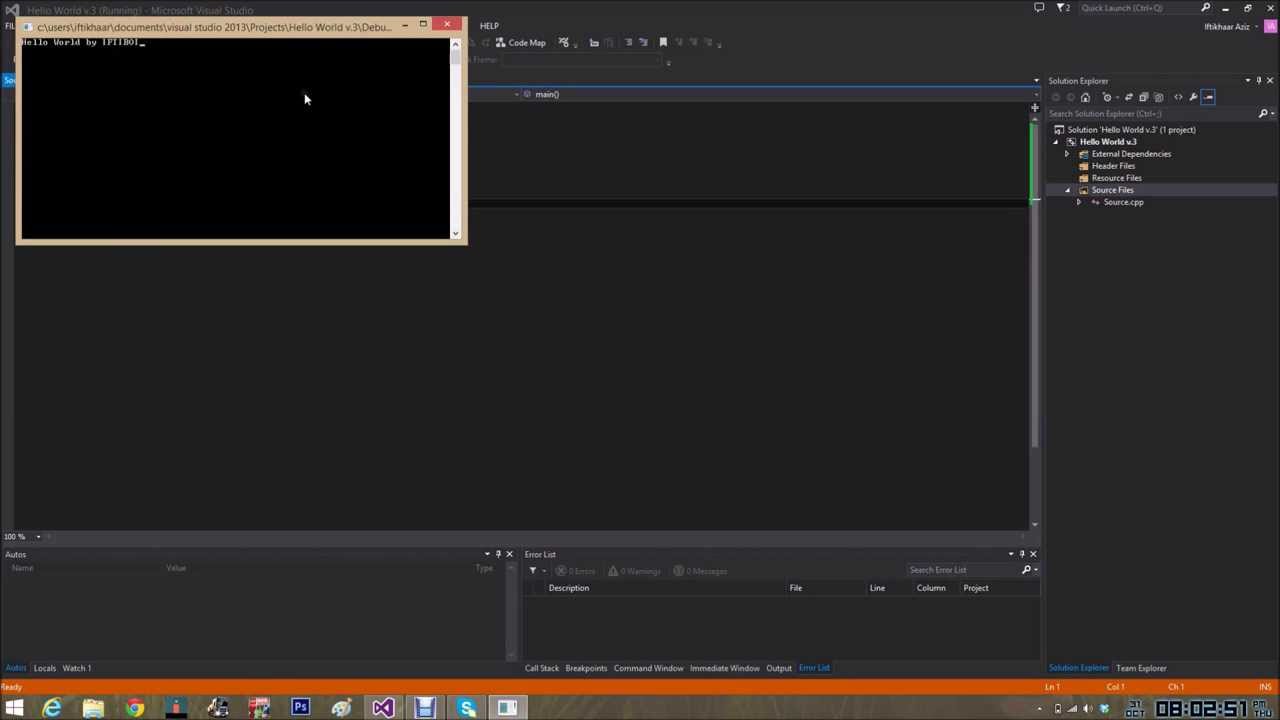Open the Error List filter funnel dropdown
1280x720 pixels.
point(537,571)
